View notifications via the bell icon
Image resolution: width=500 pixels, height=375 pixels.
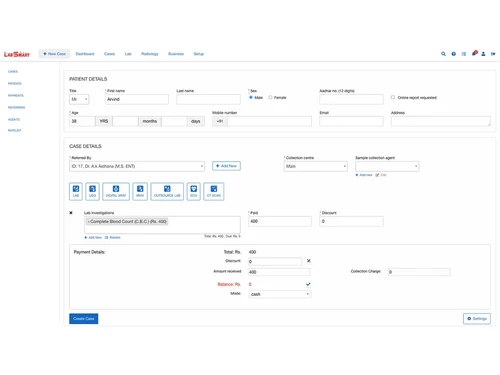tap(474, 53)
